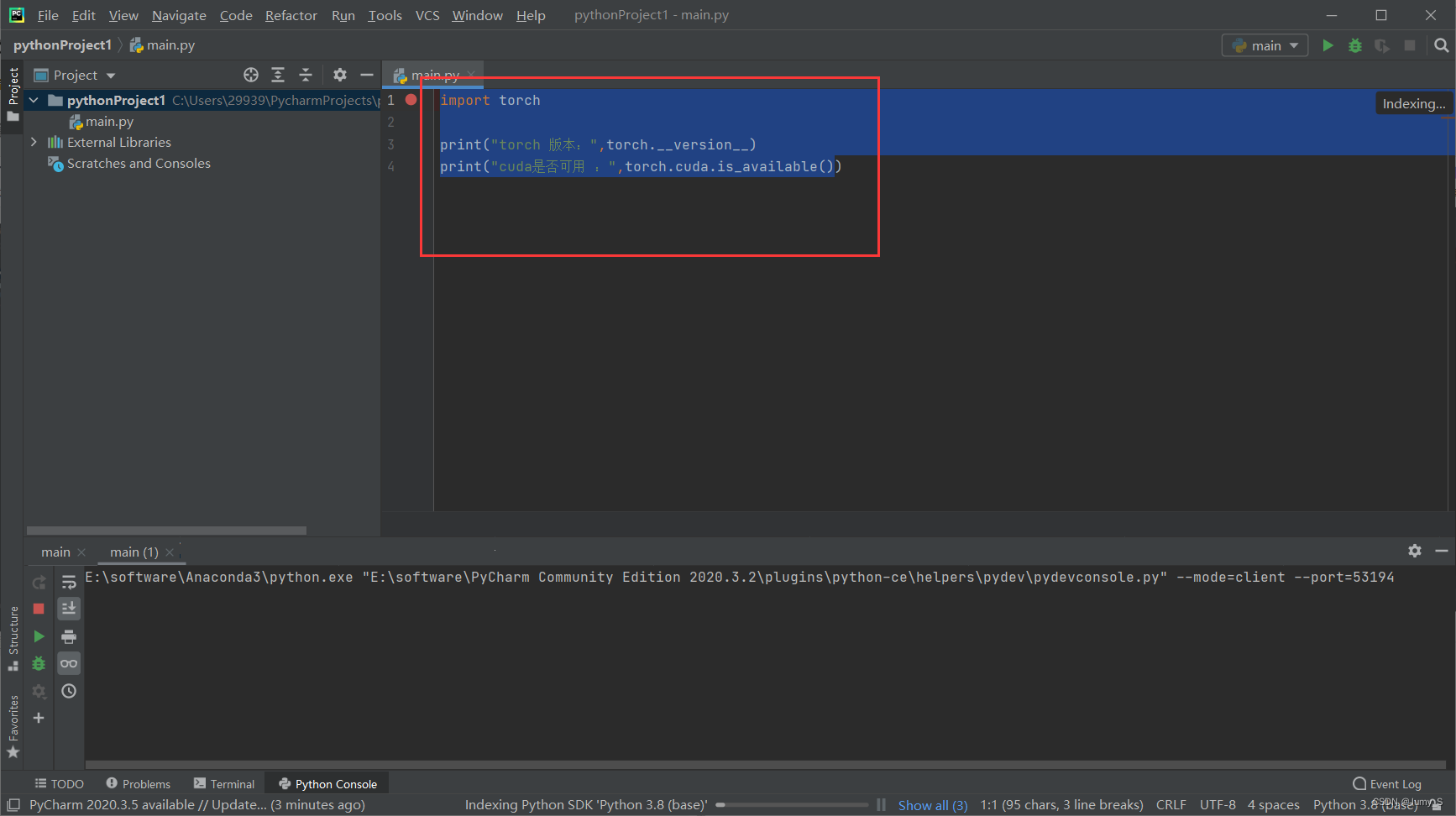Click PyCharm 2020.3.5 available update notification
The width and height of the screenshot is (1456, 816).
click(x=197, y=805)
